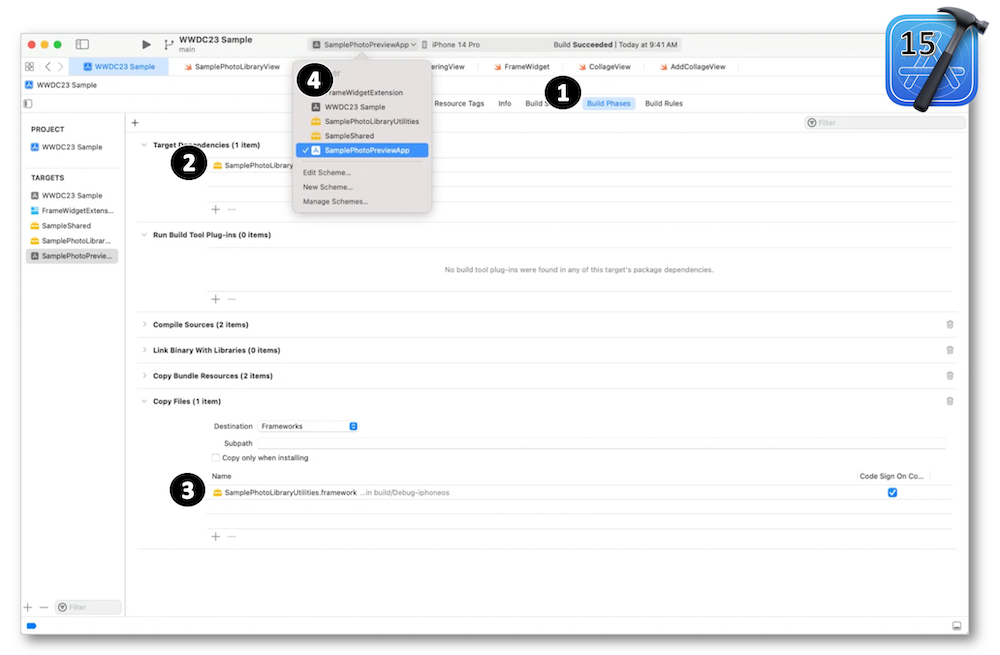Viewport: 1000px width, 655px height.
Task: Select WWDC23 Sample under PROJECT in sidebar
Action: coord(72,147)
